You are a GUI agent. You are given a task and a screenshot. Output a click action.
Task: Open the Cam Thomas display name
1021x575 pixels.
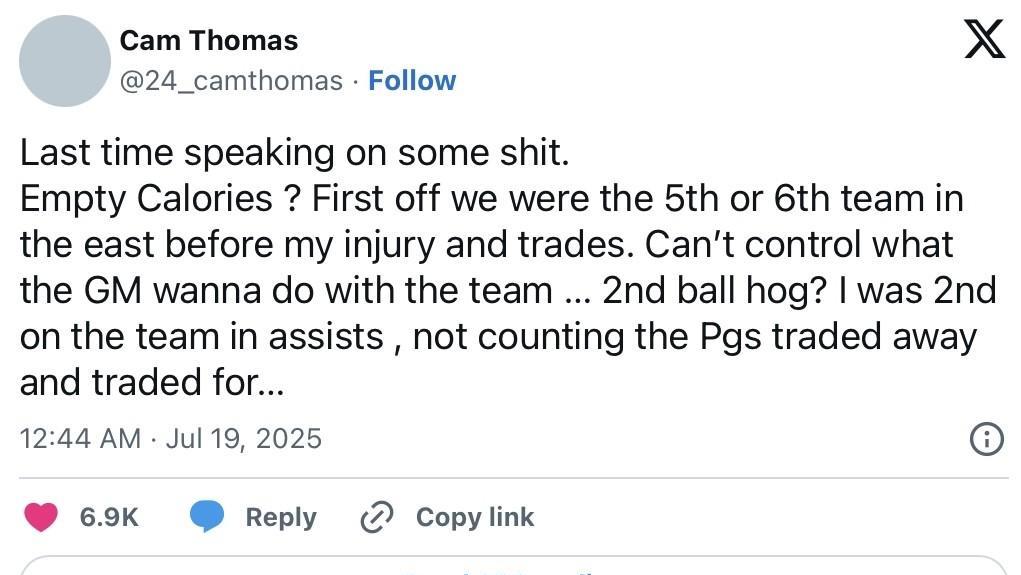(x=208, y=41)
